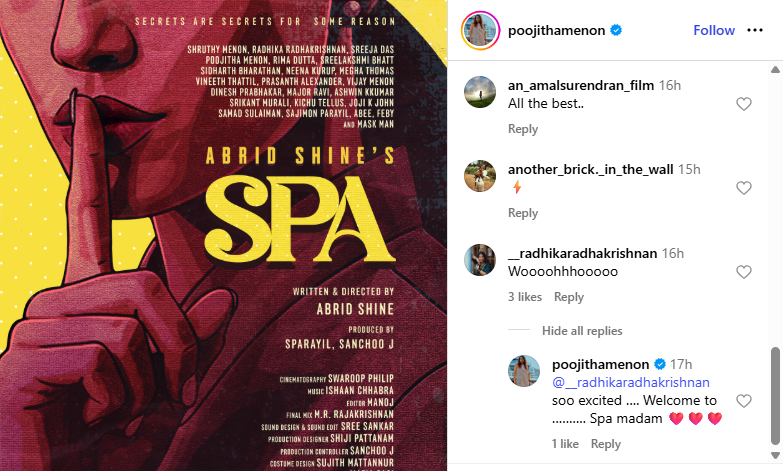The image size is (783, 471).
Task: Click the comments scrollbar thumb
Action: pos(775,396)
